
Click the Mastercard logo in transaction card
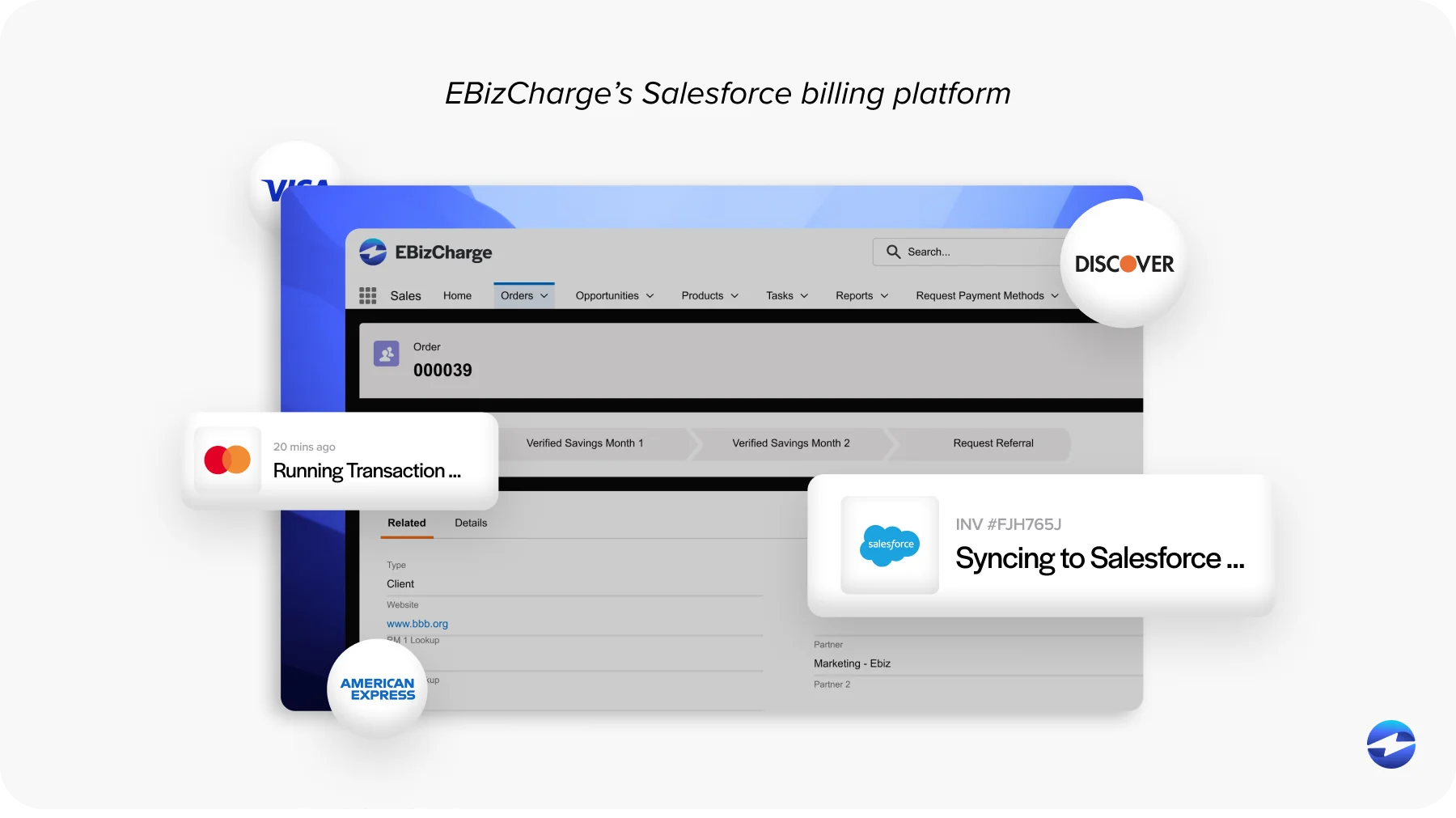click(x=227, y=460)
